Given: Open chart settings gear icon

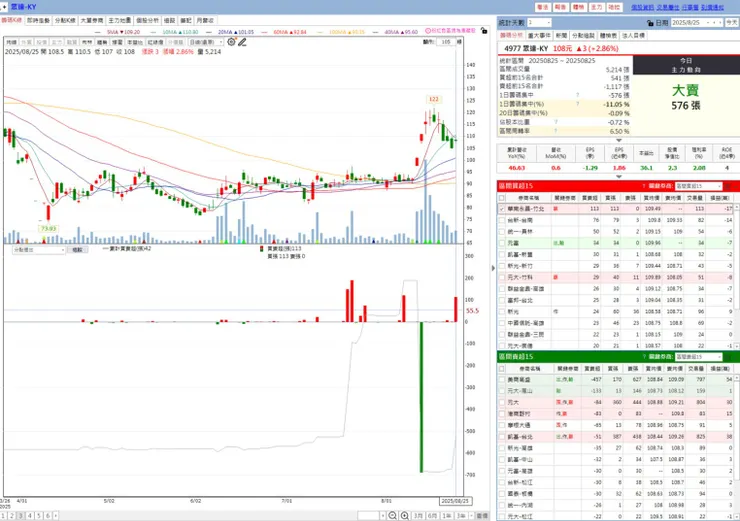Looking at the screenshot, I should click(x=231, y=42).
